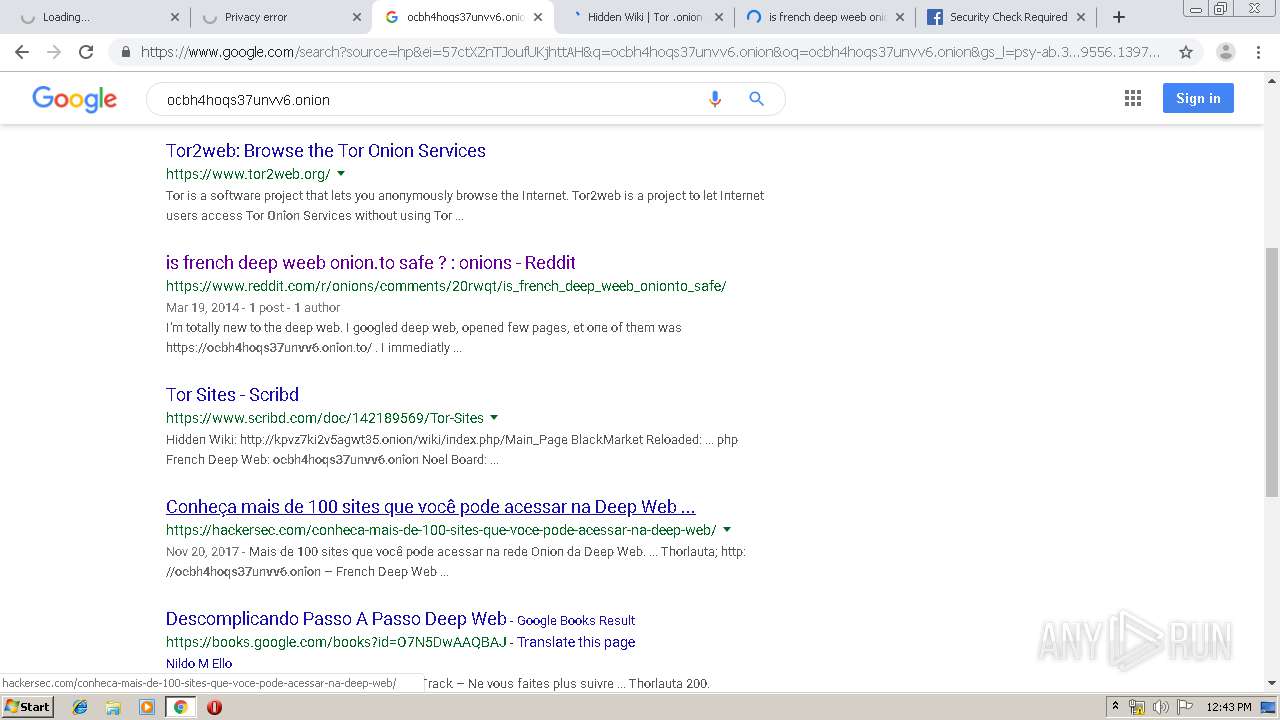The image size is (1280, 720).
Task: Bookmark this page with the star icon
Action: point(1186,52)
